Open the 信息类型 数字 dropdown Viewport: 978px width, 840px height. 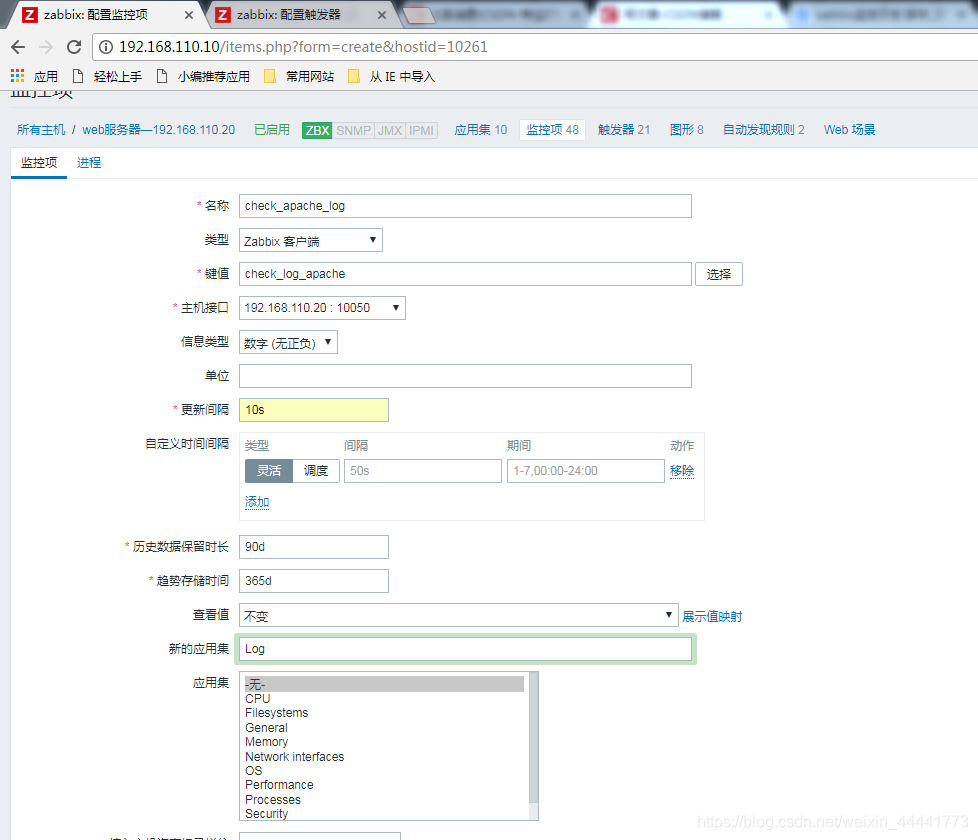click(288, 342)
